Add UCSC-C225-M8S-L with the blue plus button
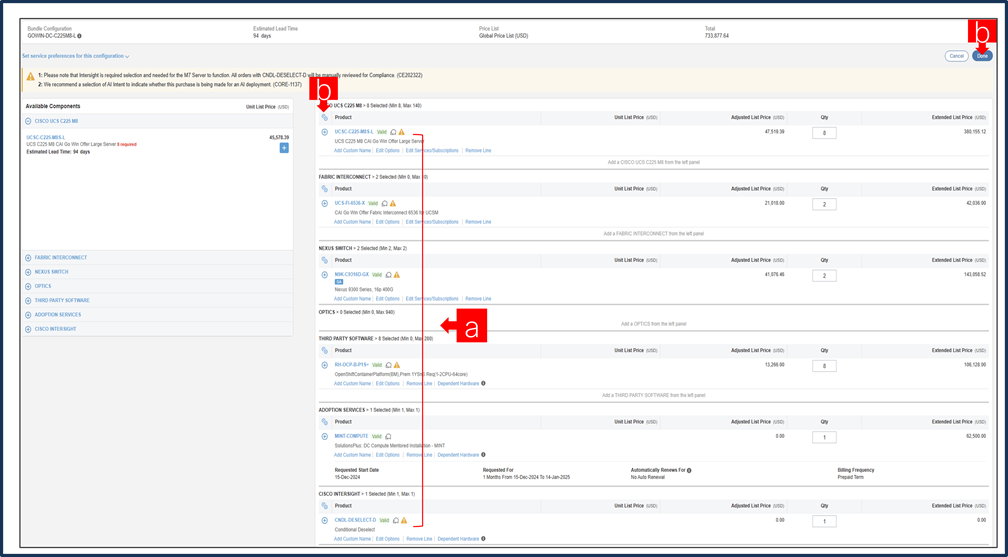Viewport: 1008px width, 557px height. point(284,148)
